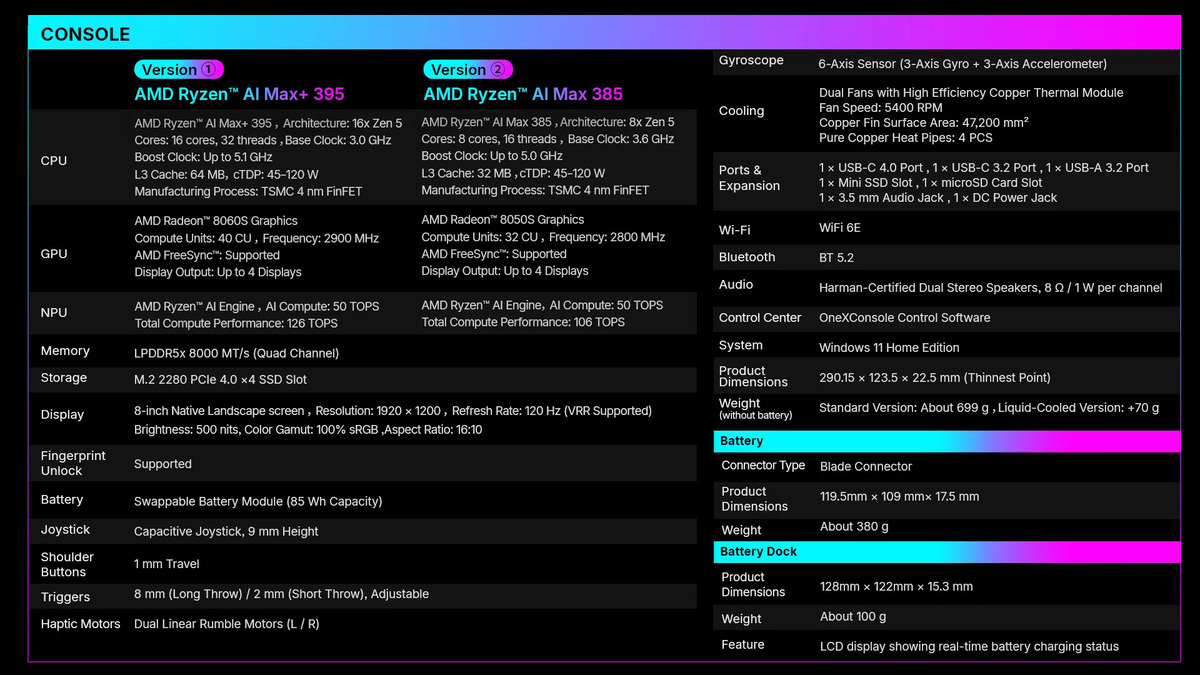Click the Haptic Motors row label

(x=81, y=624)
